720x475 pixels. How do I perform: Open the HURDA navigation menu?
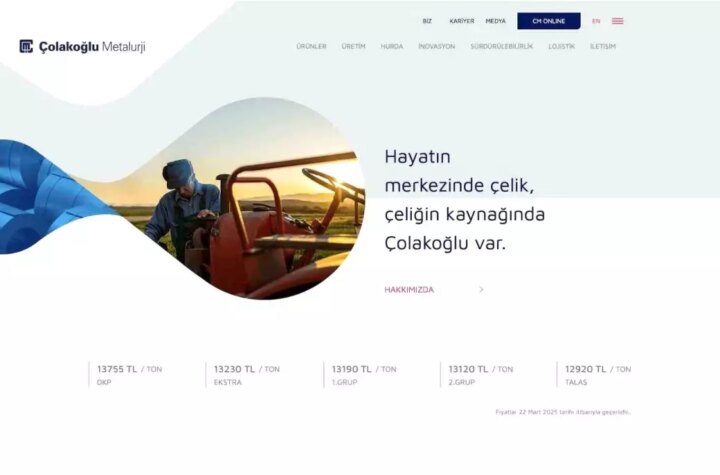392,46
